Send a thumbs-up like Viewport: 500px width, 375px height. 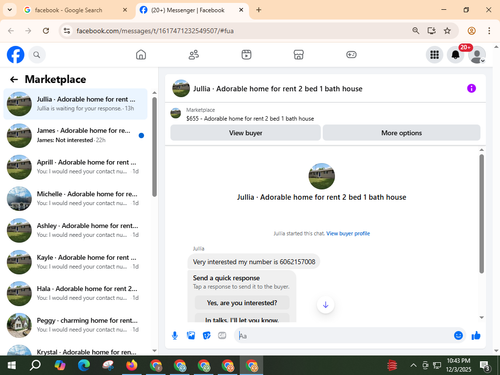click(x=476, y=335)
